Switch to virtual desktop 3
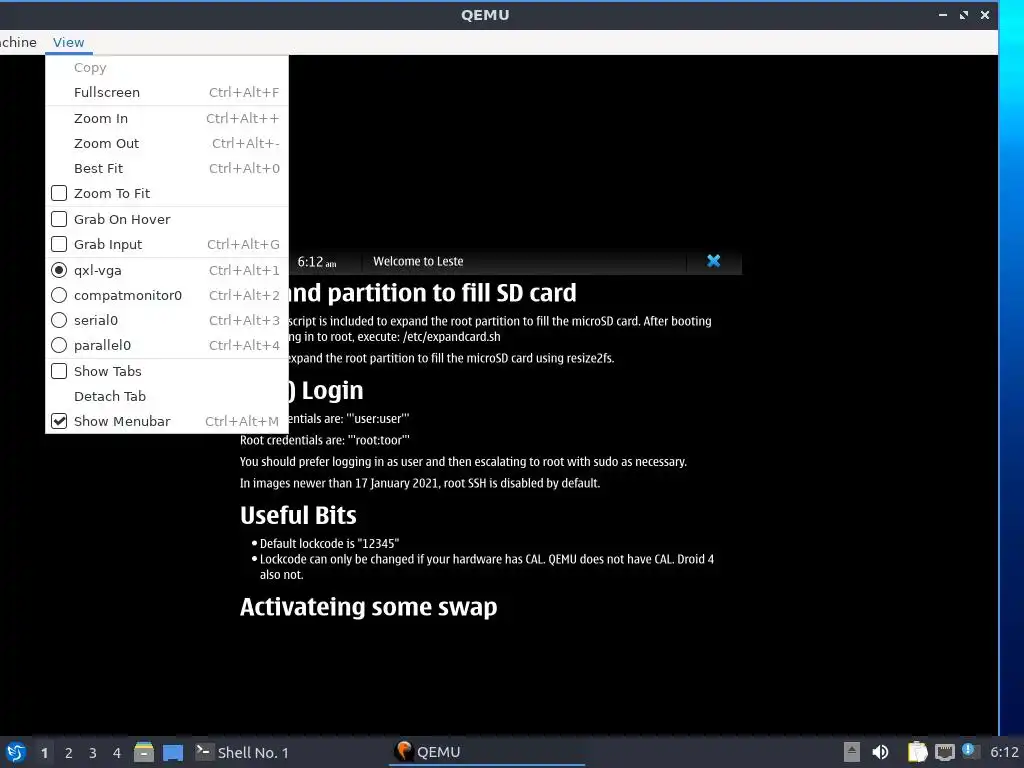The width and height of the screenshot is (1024, 768). [x=93, y=753]
